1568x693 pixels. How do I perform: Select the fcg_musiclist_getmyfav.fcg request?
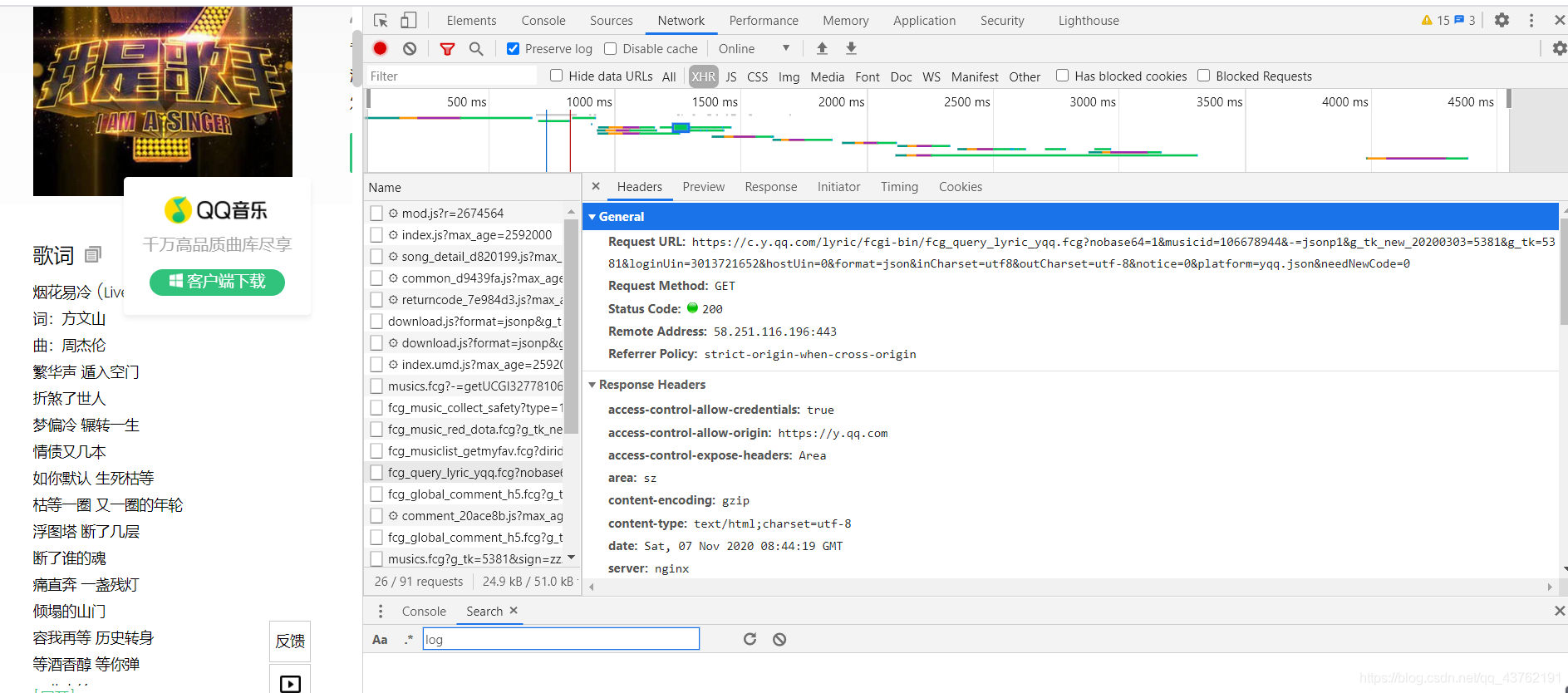tap(475, 451)
